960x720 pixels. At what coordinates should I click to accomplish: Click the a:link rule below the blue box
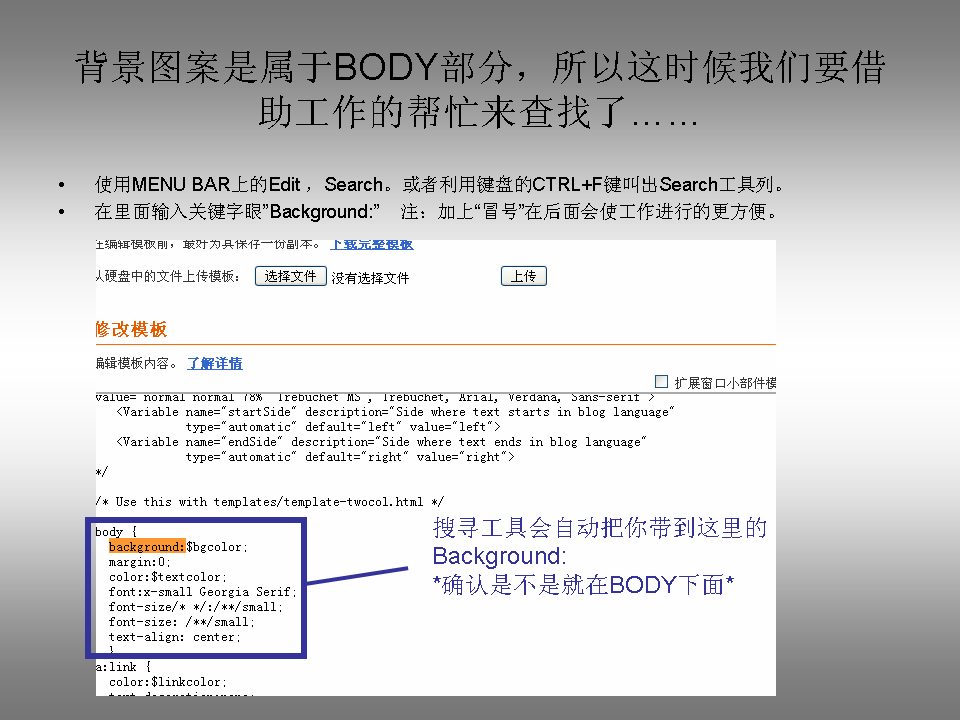115,666
